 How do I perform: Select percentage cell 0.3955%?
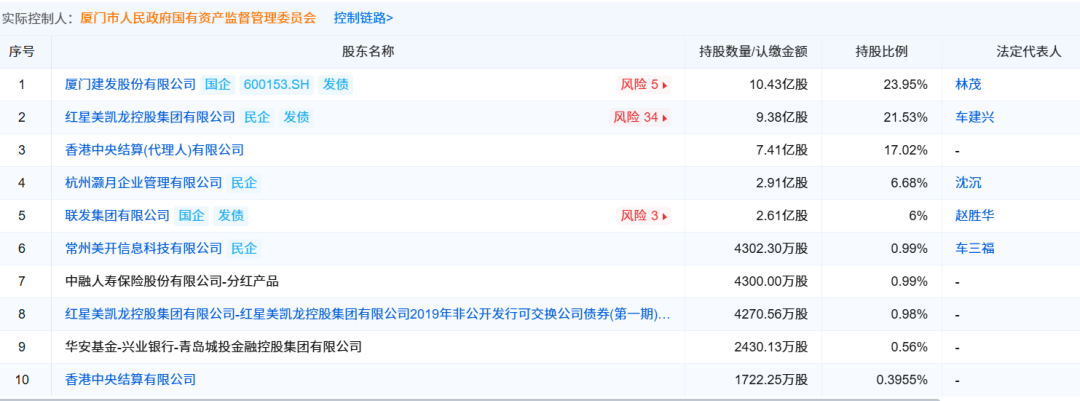click(902, 379)
